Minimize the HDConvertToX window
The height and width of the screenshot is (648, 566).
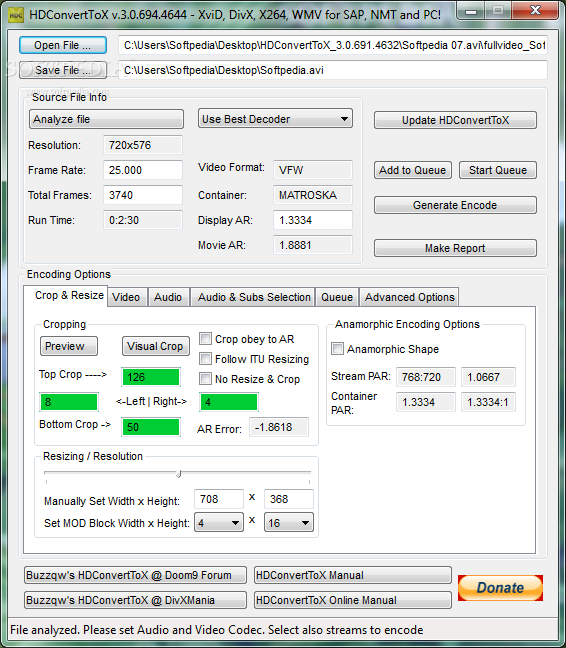(x=471, y=11)
